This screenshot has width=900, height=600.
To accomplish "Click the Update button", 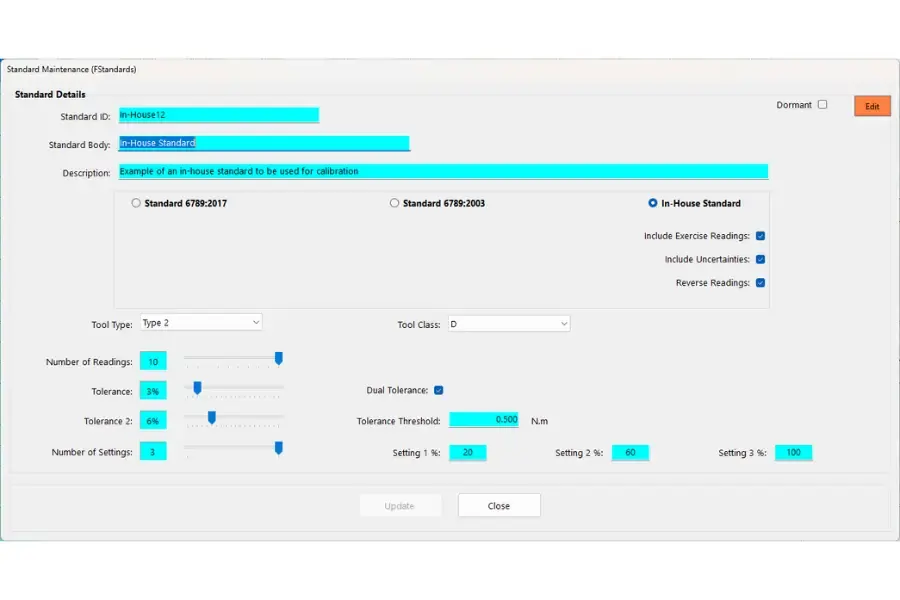I will coord(400,505).
